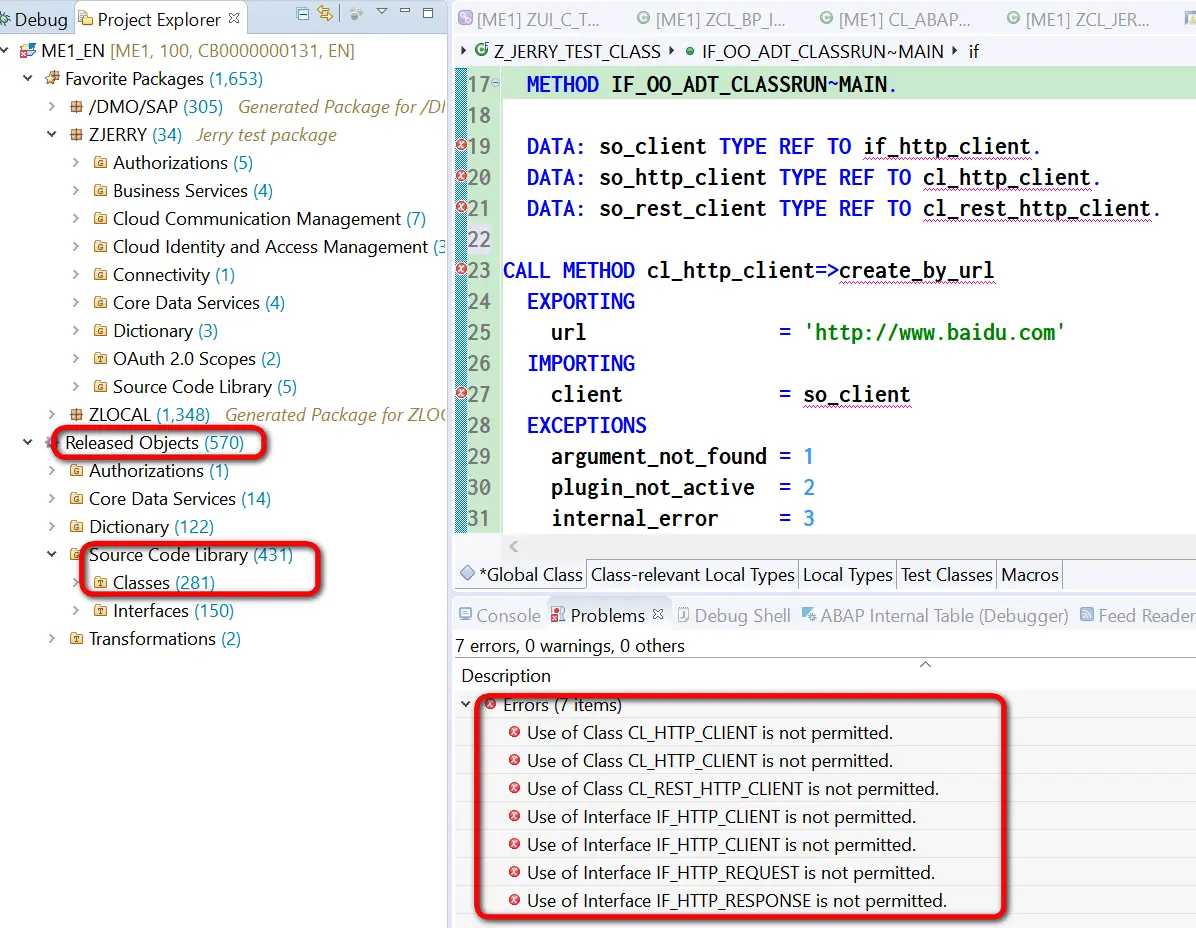Click ZLOCAL package icon

[x=76, y=415]
